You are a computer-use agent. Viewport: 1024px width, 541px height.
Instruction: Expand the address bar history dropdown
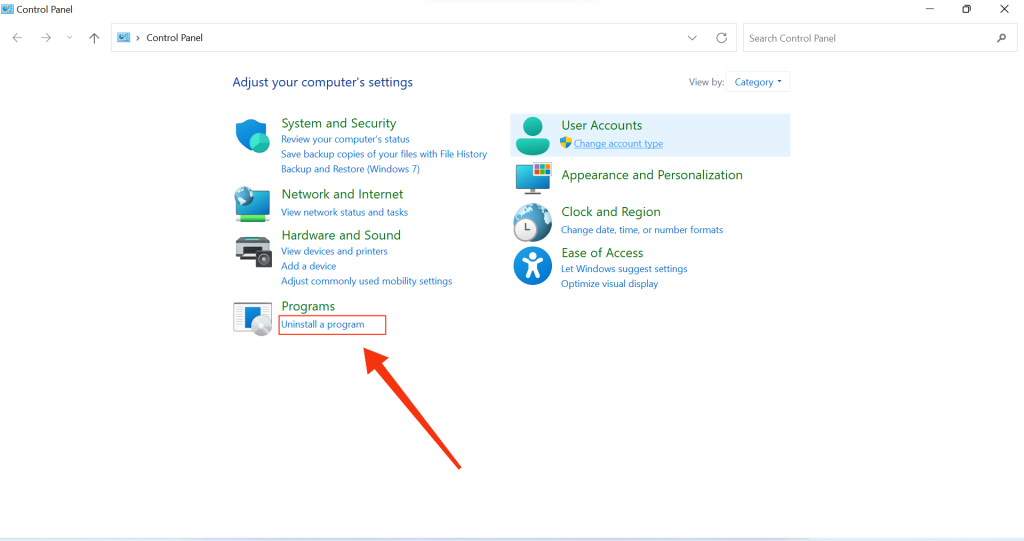point(692,38)
